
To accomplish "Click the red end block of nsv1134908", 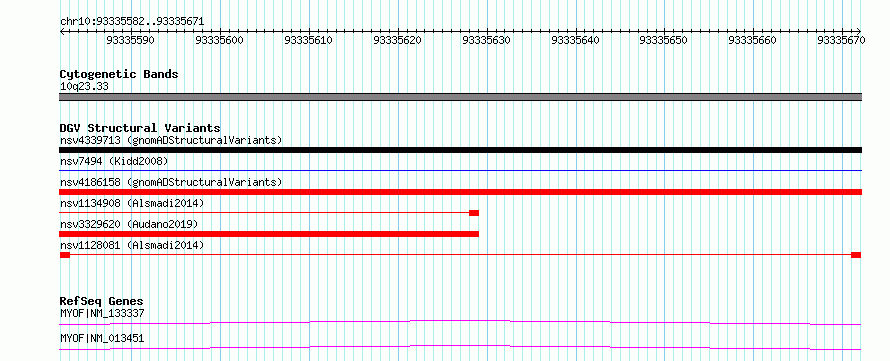I will point(474,213).
